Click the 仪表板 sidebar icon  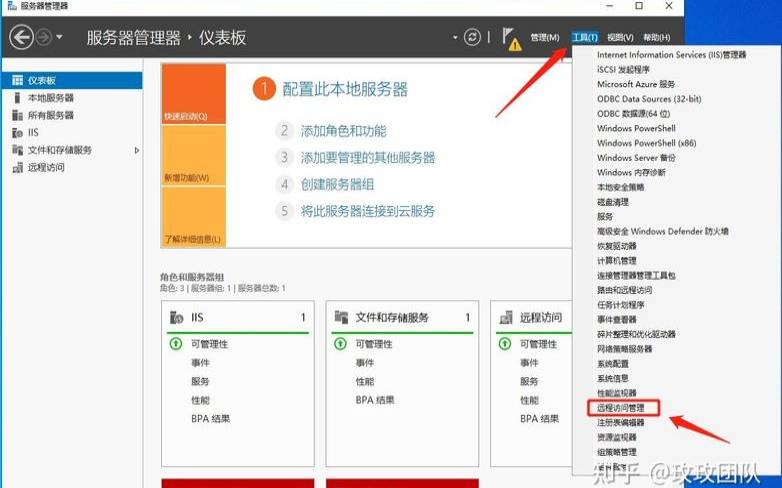(x=17, y=80)
